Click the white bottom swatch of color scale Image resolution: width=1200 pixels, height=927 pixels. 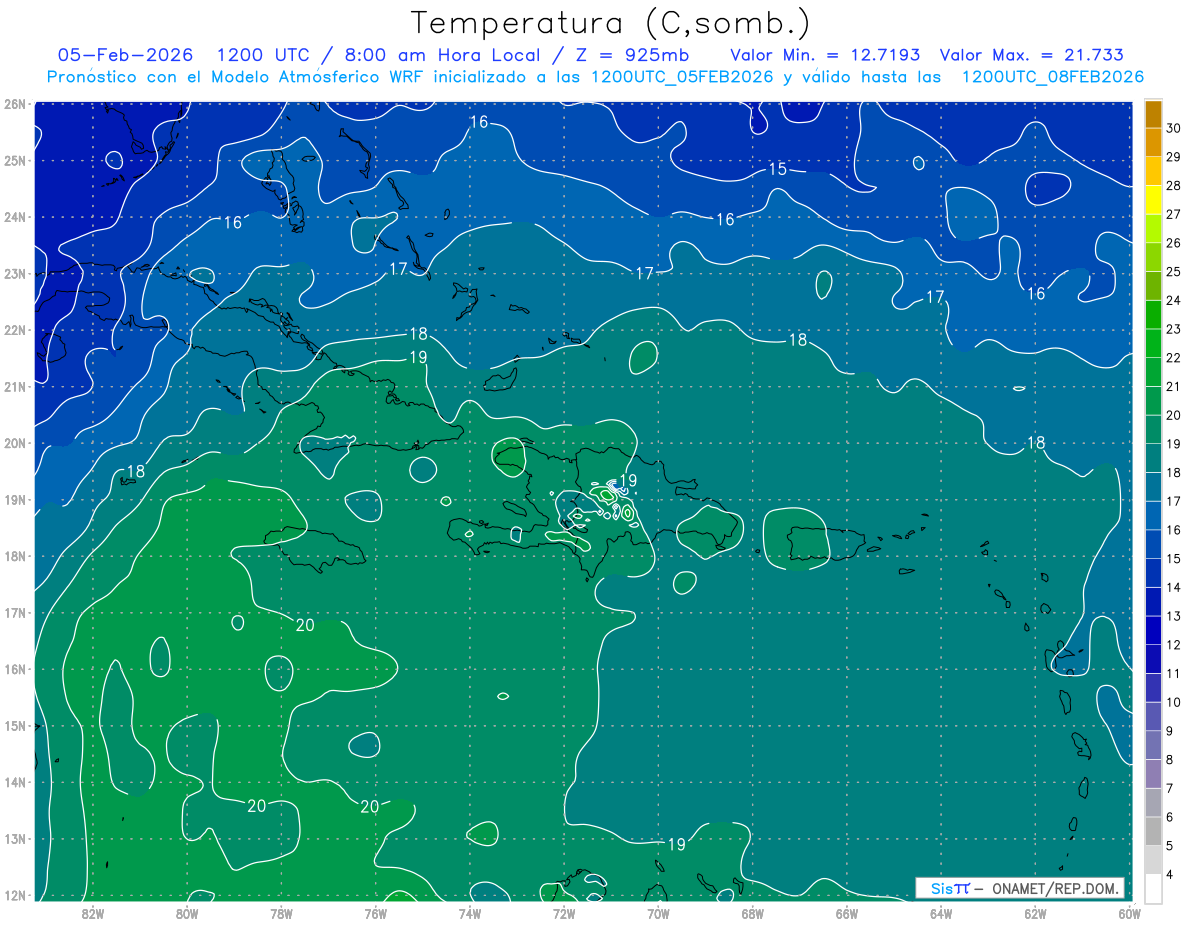[x=1154, y=888]
